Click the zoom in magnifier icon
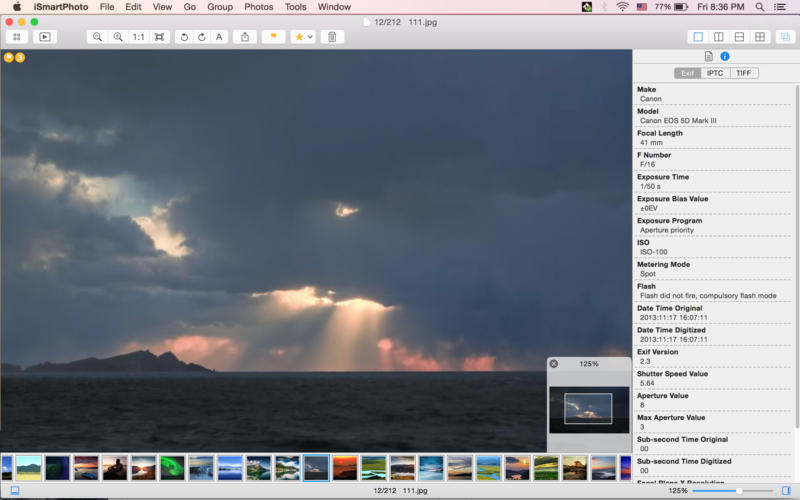The image size is (800, 500). point(118,37)
